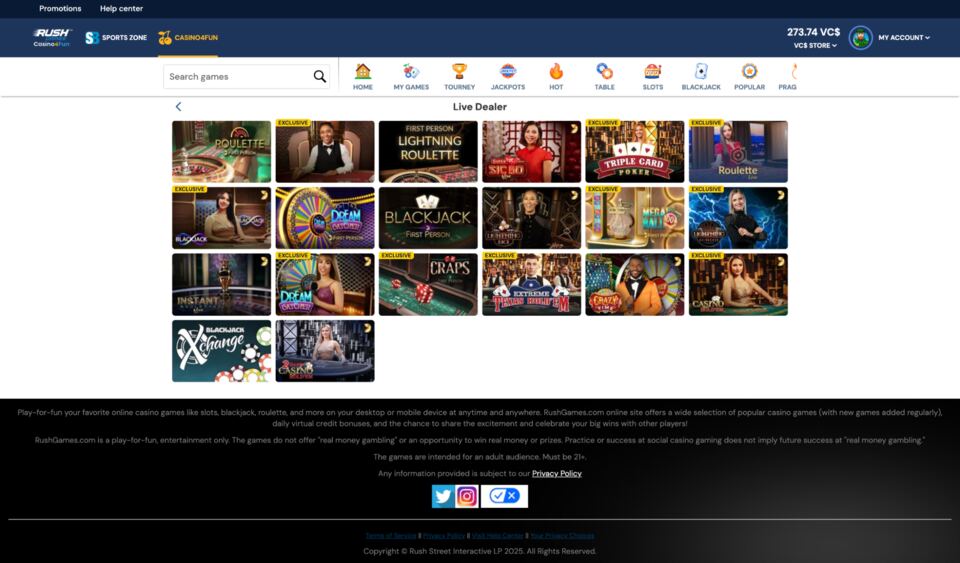Launch the First Person Lightning Roulette game
The height and width of the screenshot is (563, 960).
pyautogui.click(x=428, y=152)
